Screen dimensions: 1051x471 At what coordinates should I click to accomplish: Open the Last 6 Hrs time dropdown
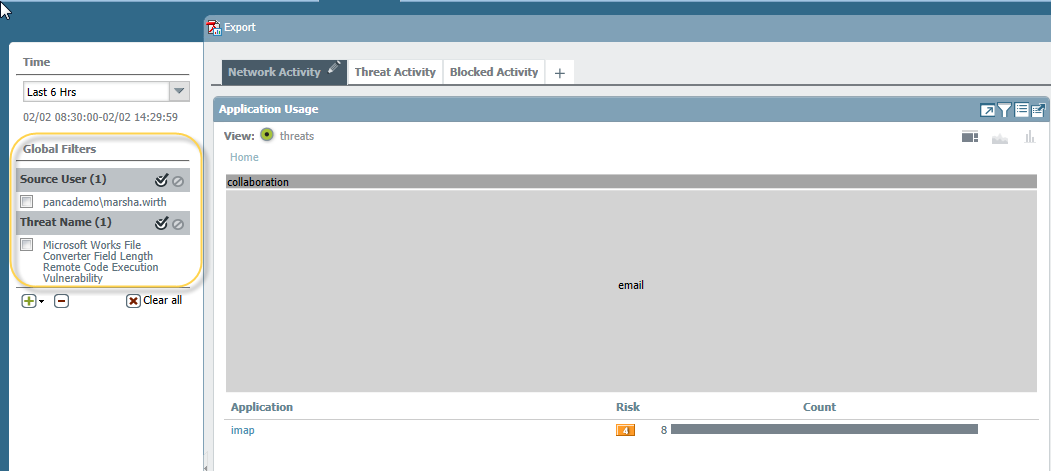click(179, 92)
